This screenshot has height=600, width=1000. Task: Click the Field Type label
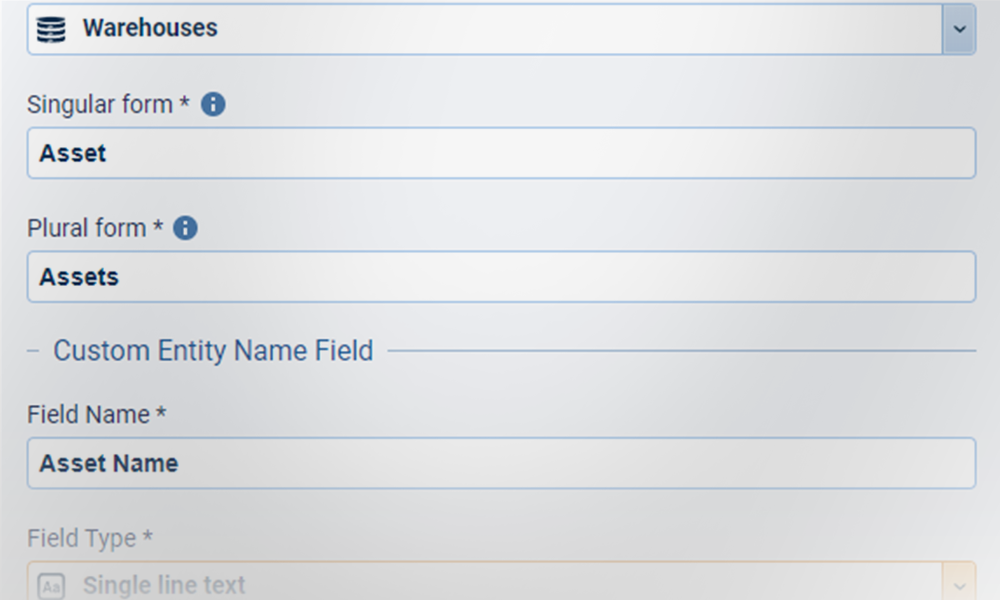(82, 538)
